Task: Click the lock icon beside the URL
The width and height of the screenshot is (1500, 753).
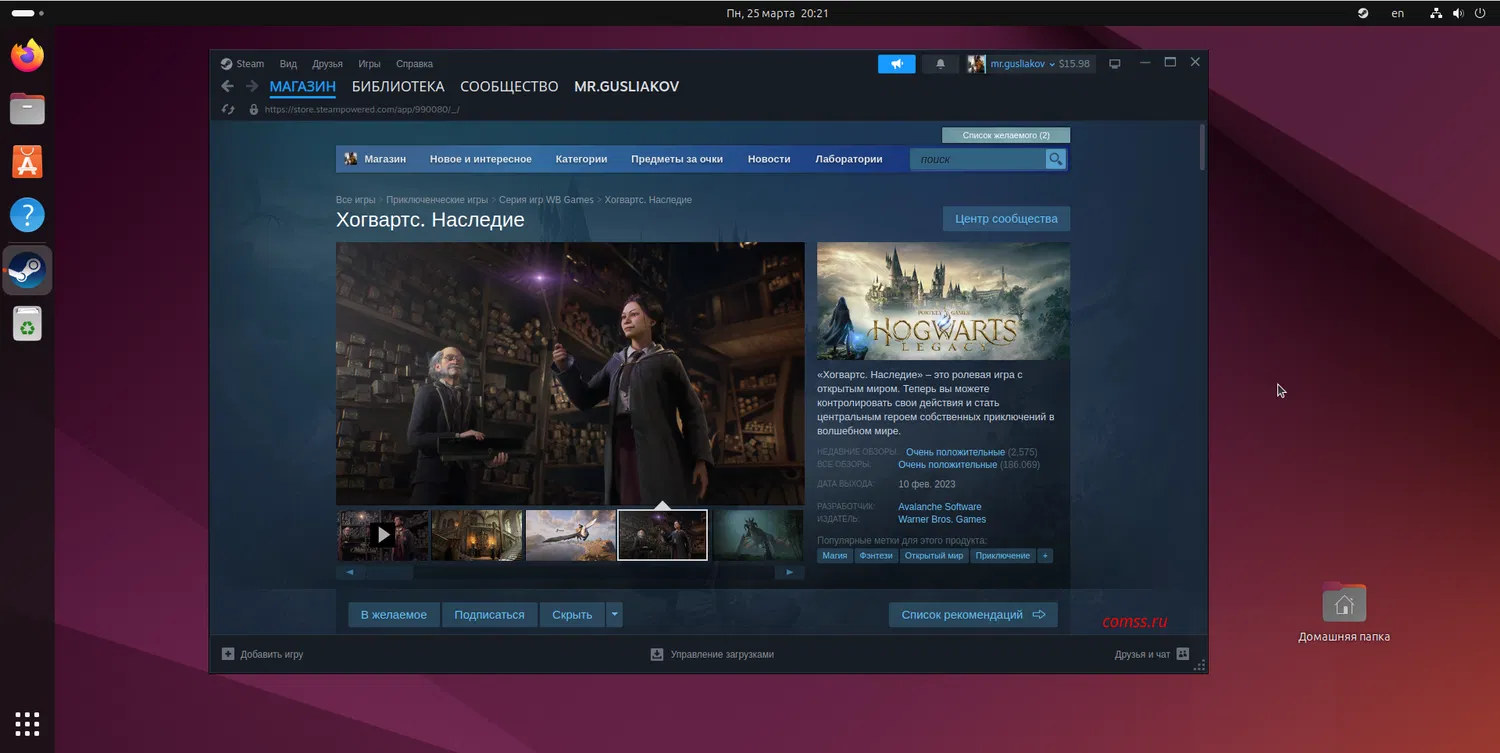Action: tap(253, 109)
